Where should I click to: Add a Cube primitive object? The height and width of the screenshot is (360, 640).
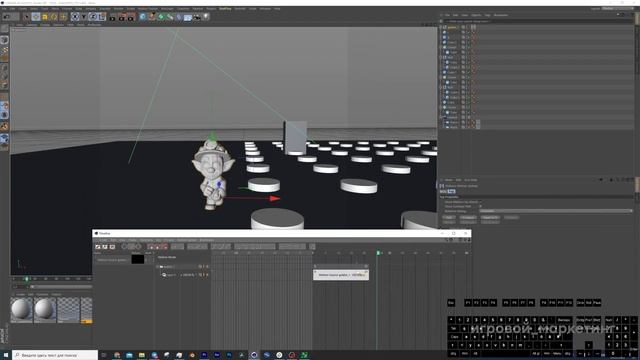[x=142, y=17]
